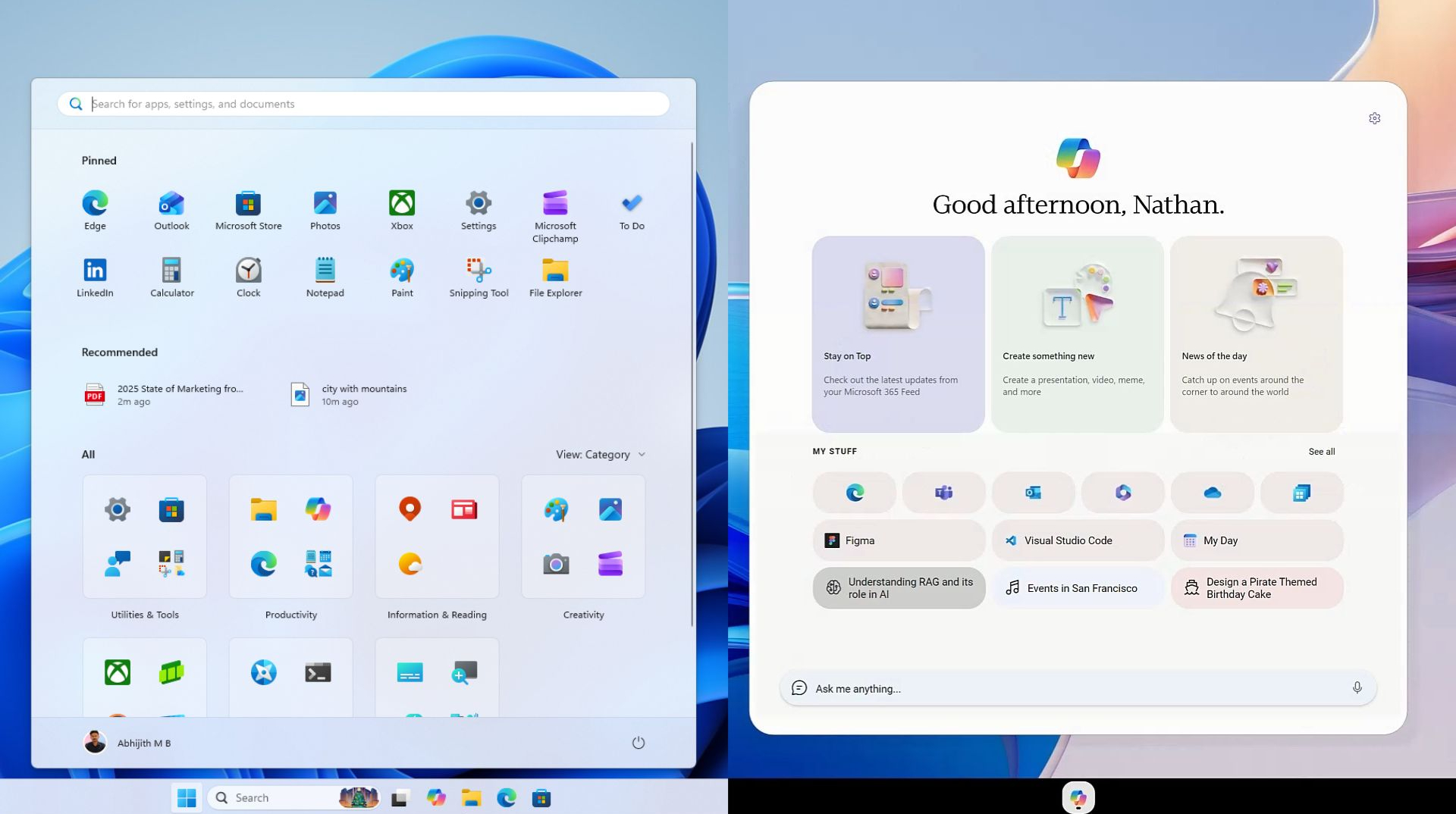Click the taskbar Search box
Screen dimensions: 1456x814
(x=293, y=797)
